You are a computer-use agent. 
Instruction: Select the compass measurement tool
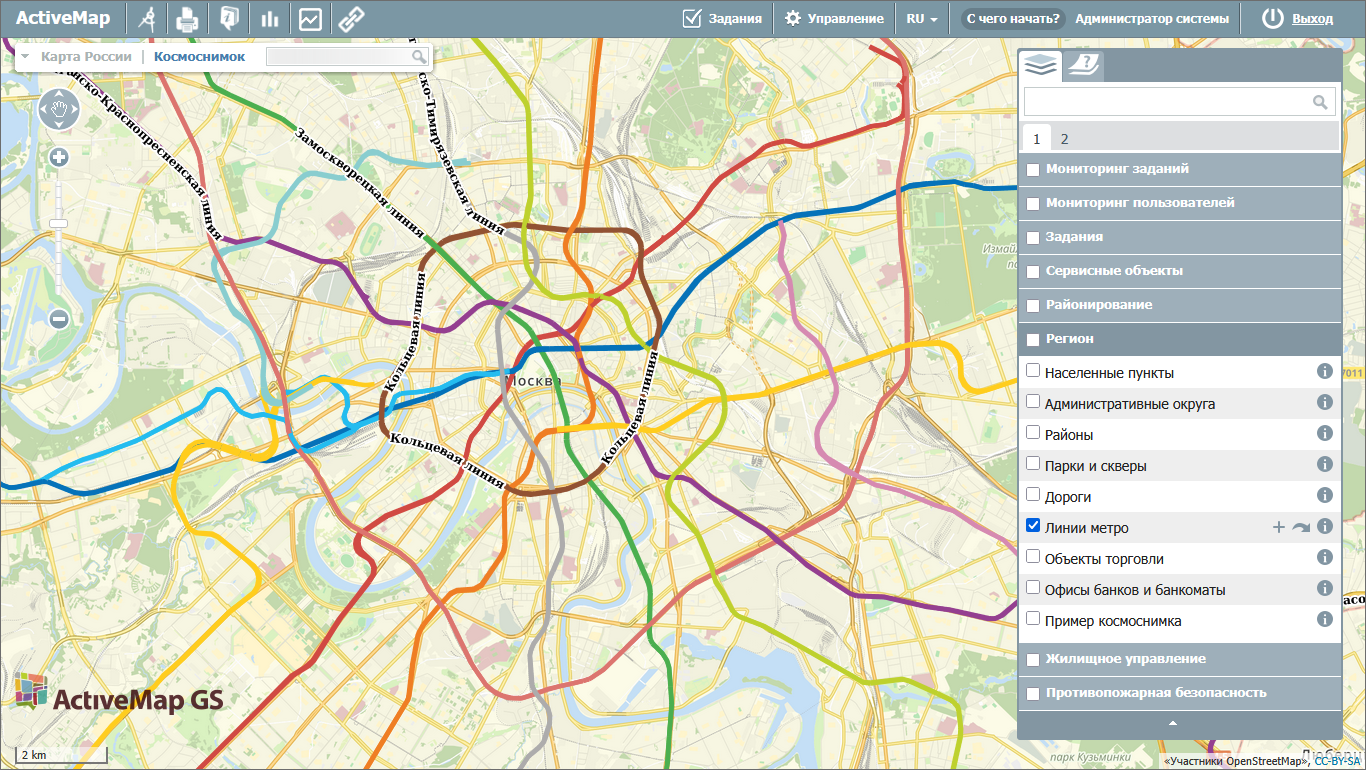pos(148,19)
